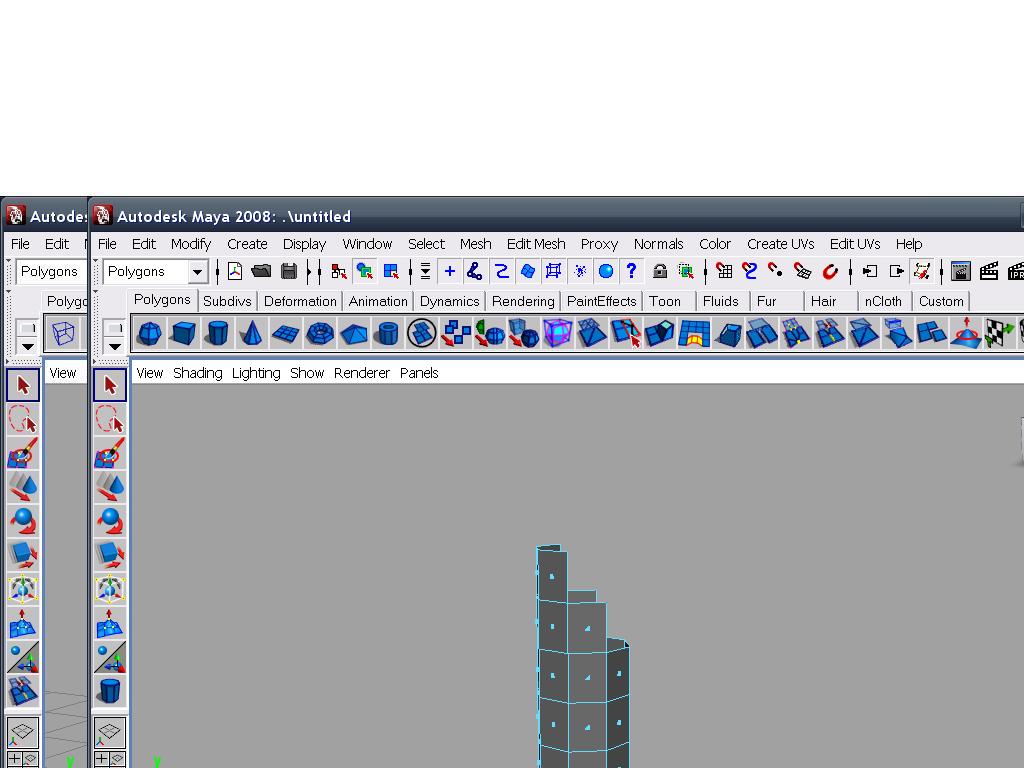The image size is (1024, 768).
Task: Click the UV checkerboard shelf icon
Action: click(999, 333)
